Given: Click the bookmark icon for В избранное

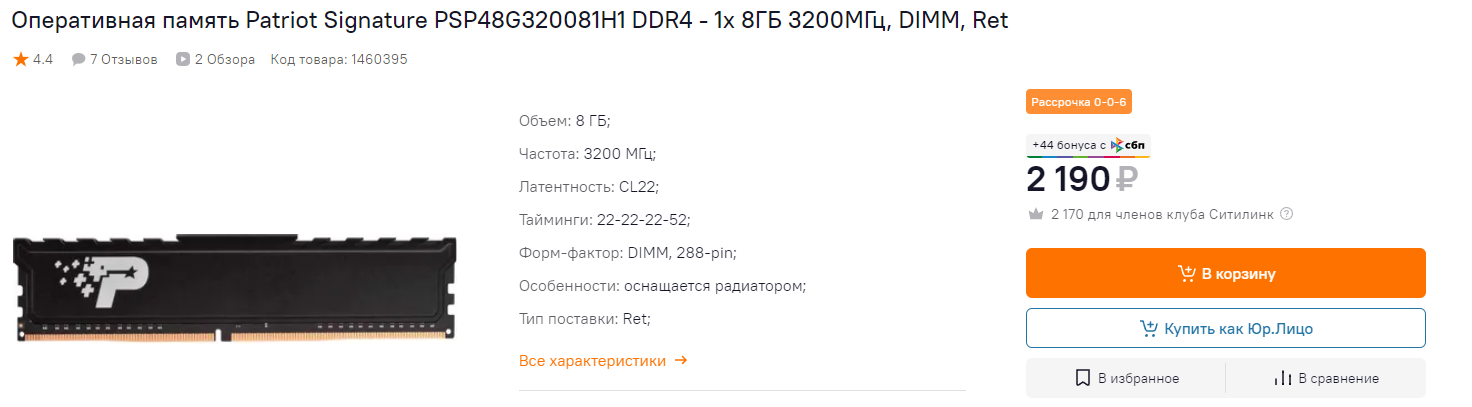Looking at the screenshot, I should point(1082,378).
